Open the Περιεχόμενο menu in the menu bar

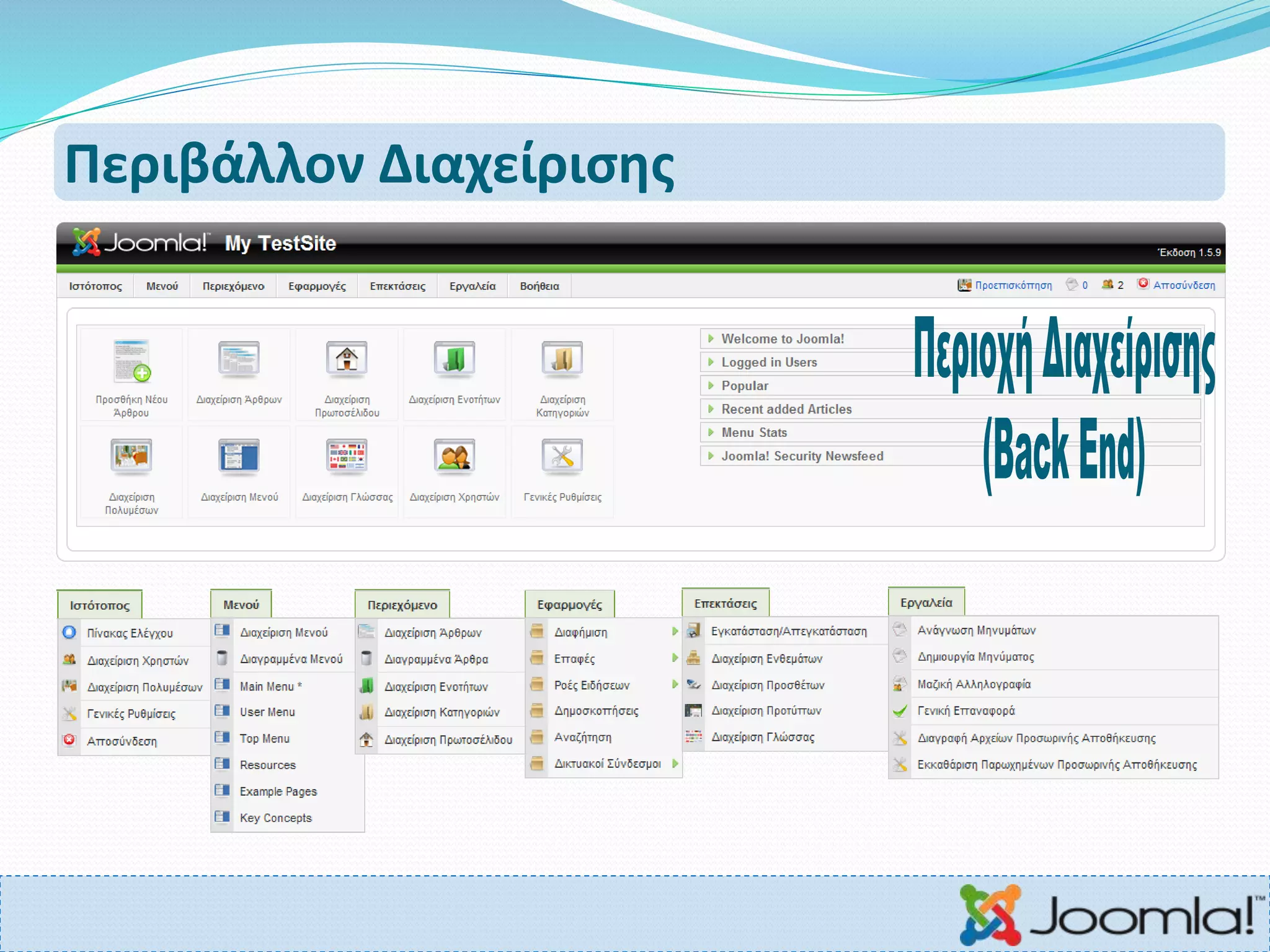[233, 286]
